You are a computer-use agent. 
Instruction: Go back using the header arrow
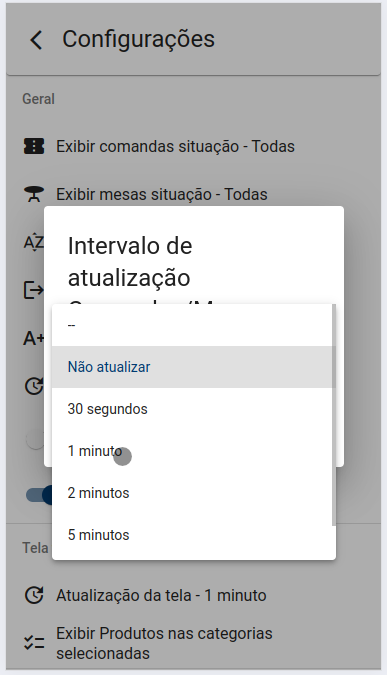pos(36,40)
